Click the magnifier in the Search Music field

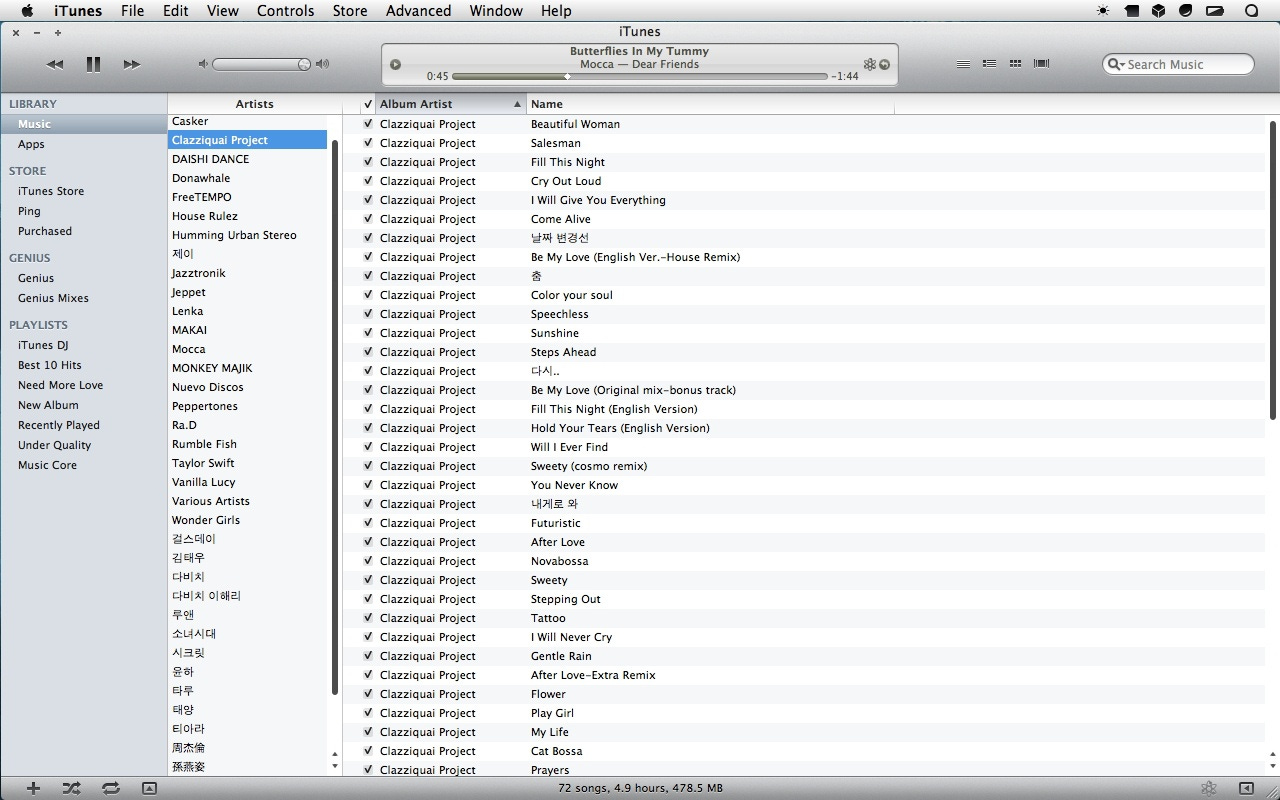pos(1115,64)
